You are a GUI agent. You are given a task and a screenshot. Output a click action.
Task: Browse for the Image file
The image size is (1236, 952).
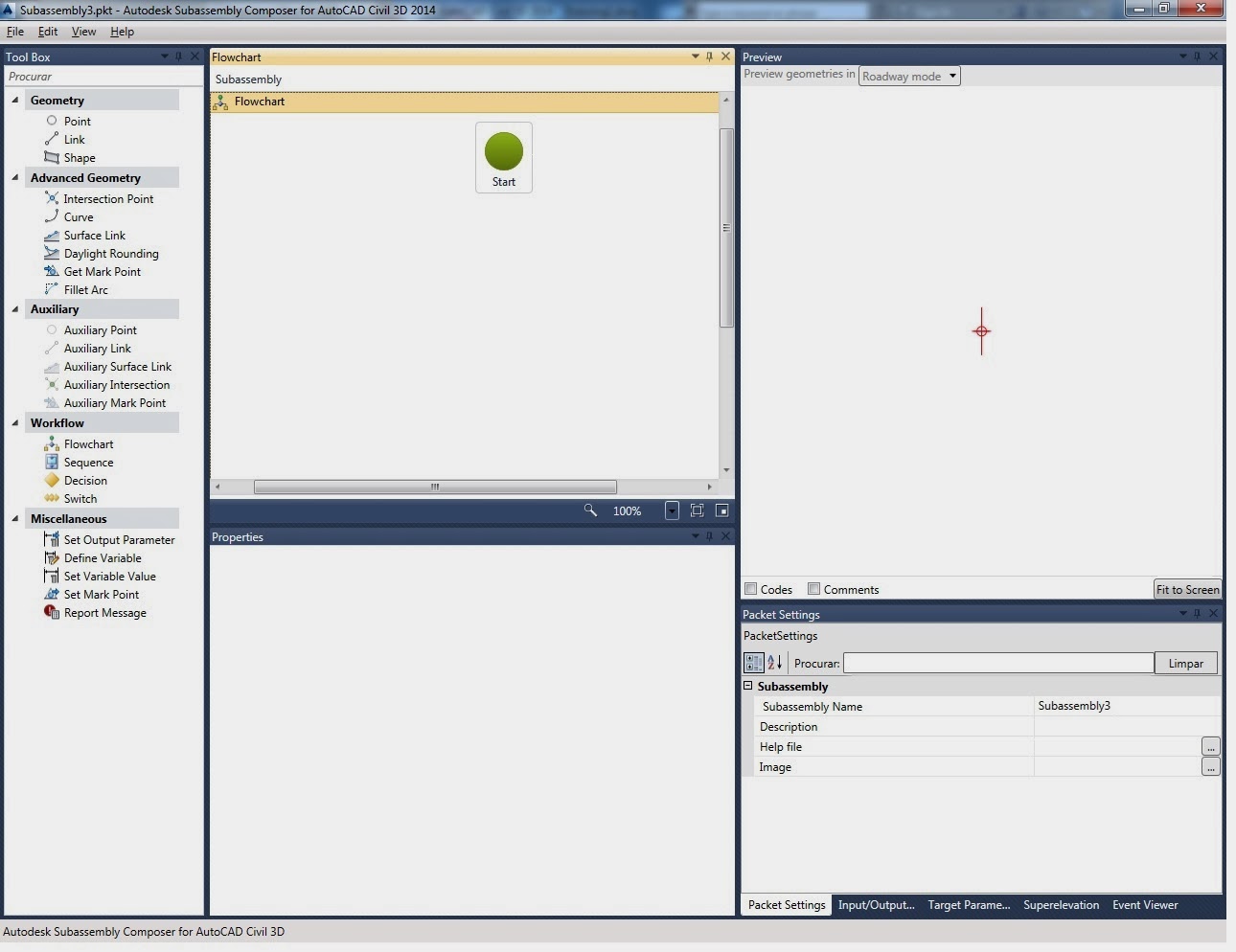tap(1211, 766)
